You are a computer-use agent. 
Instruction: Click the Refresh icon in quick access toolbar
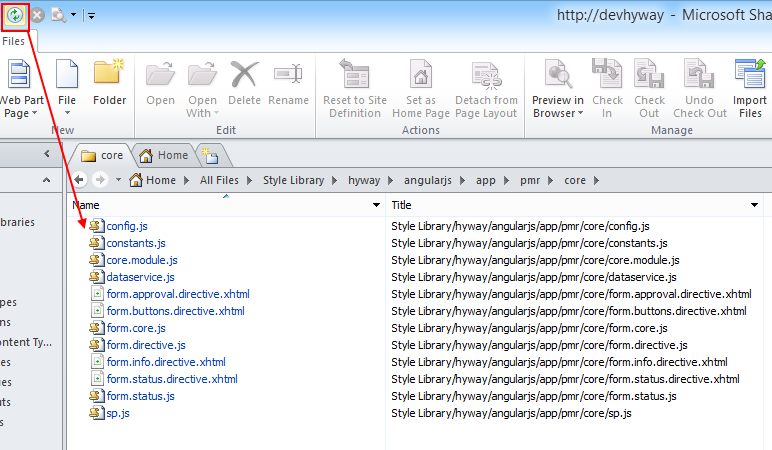(14, 15)
